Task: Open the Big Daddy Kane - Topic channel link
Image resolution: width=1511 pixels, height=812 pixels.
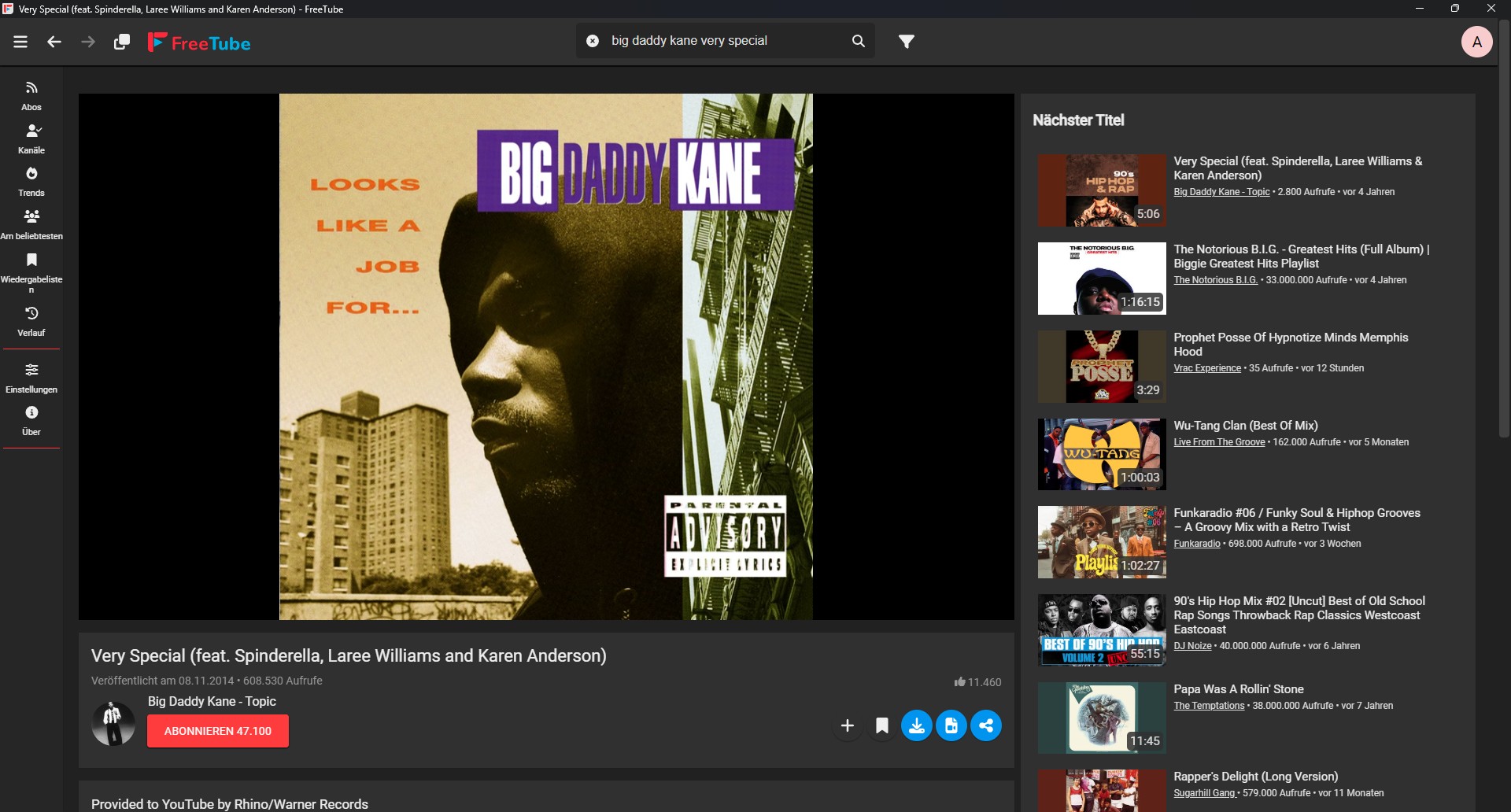Action: (212, 701)
